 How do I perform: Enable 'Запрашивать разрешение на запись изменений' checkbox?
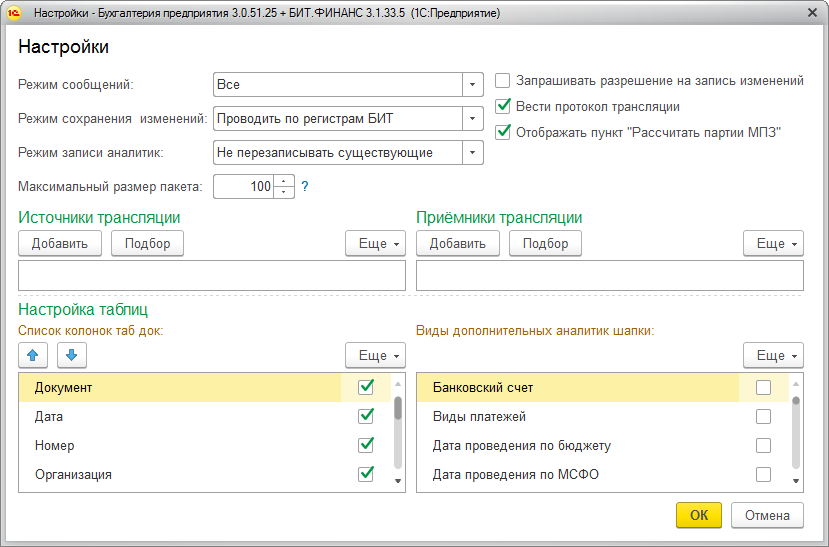(x=503, y=81)
